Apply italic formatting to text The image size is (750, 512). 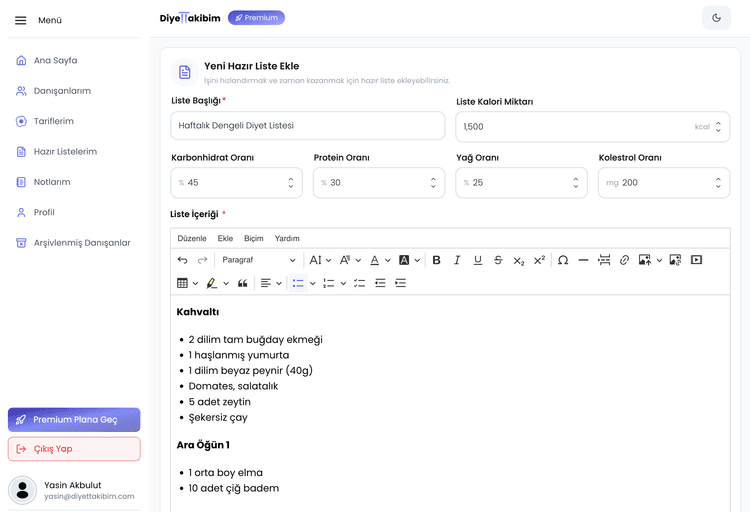point(457,260)
